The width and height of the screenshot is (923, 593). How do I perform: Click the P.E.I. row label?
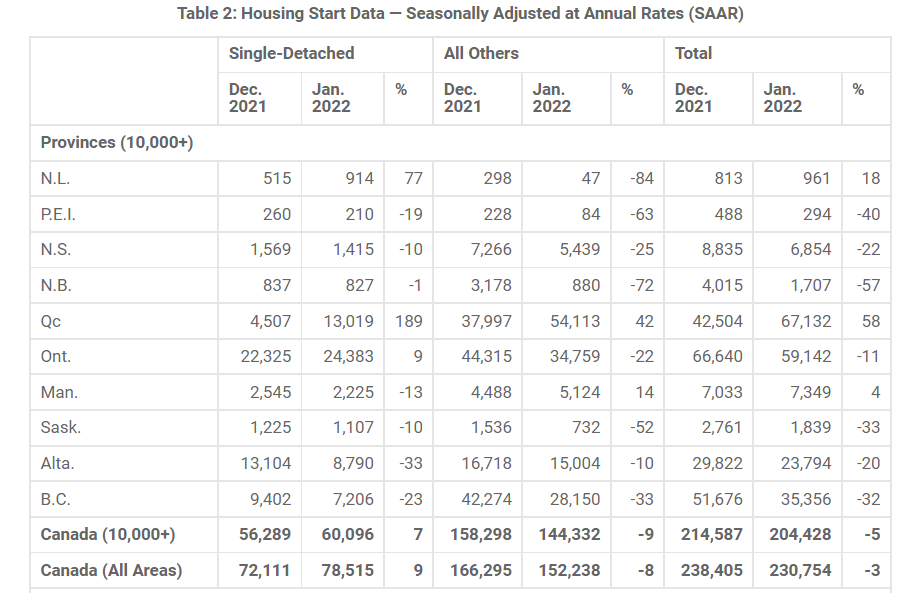coord(58,214)
